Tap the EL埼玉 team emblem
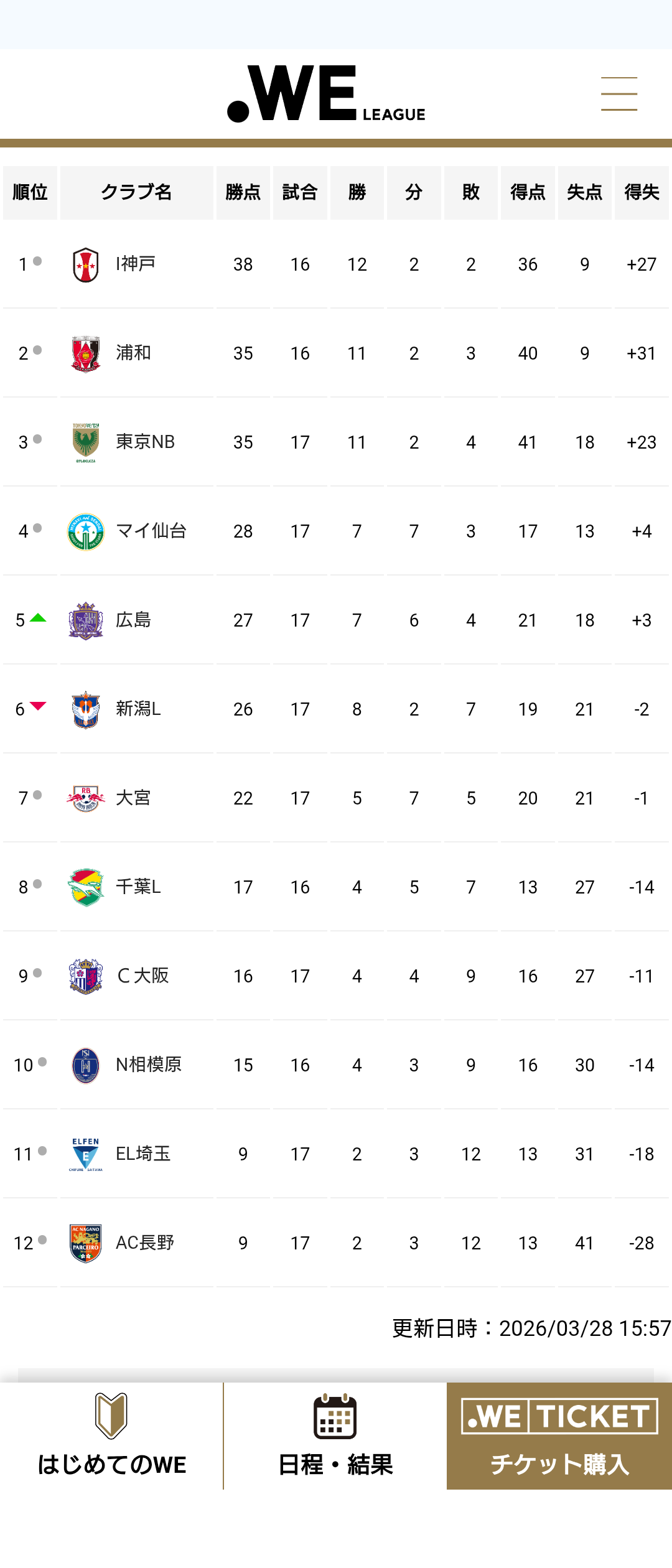 (86, 1154)
